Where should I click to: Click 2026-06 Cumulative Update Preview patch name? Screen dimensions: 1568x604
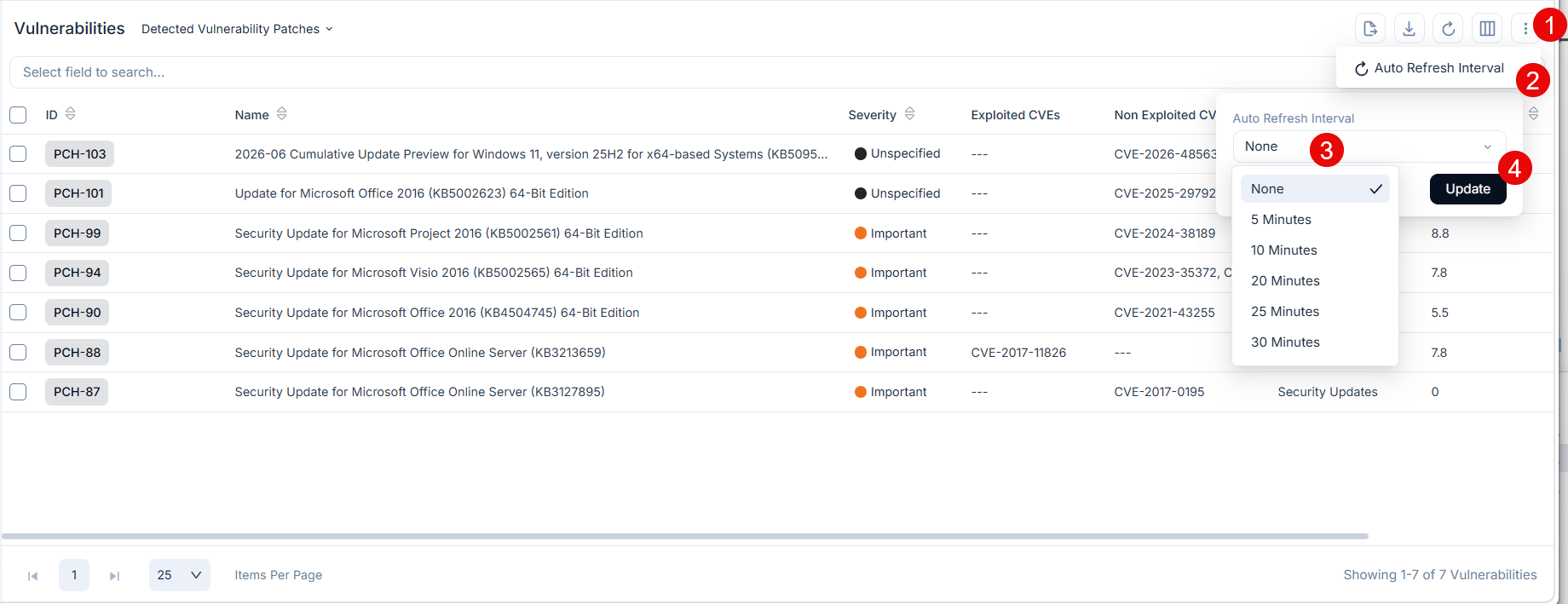pos(531,154)
